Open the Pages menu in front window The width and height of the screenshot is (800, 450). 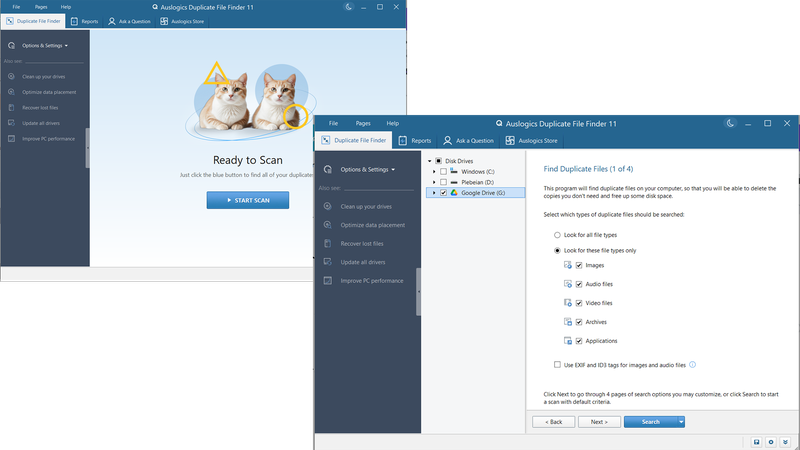pyautogui.click(x=363, y=123)
